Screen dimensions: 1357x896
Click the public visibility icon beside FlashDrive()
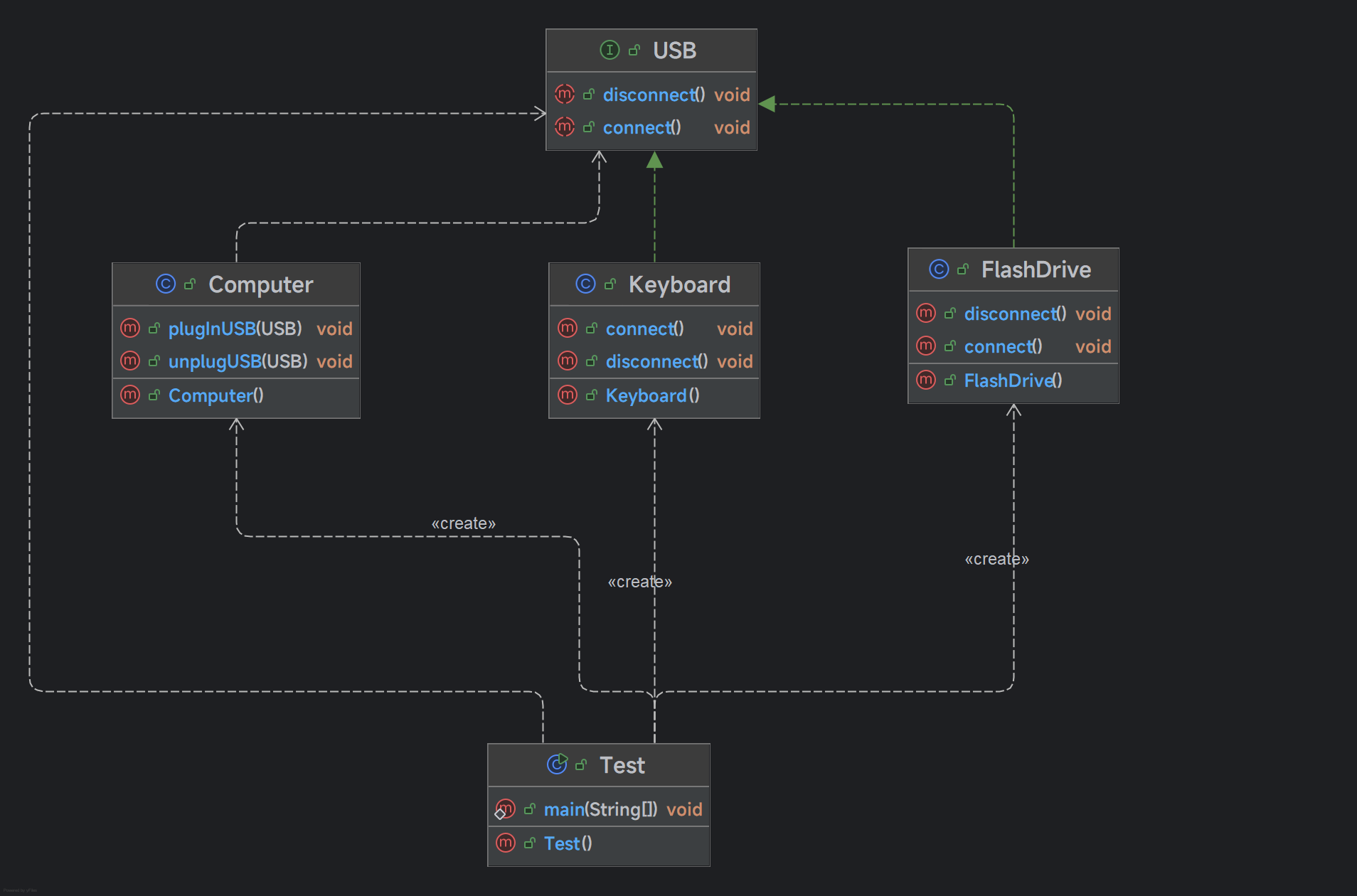coord(949,381)
